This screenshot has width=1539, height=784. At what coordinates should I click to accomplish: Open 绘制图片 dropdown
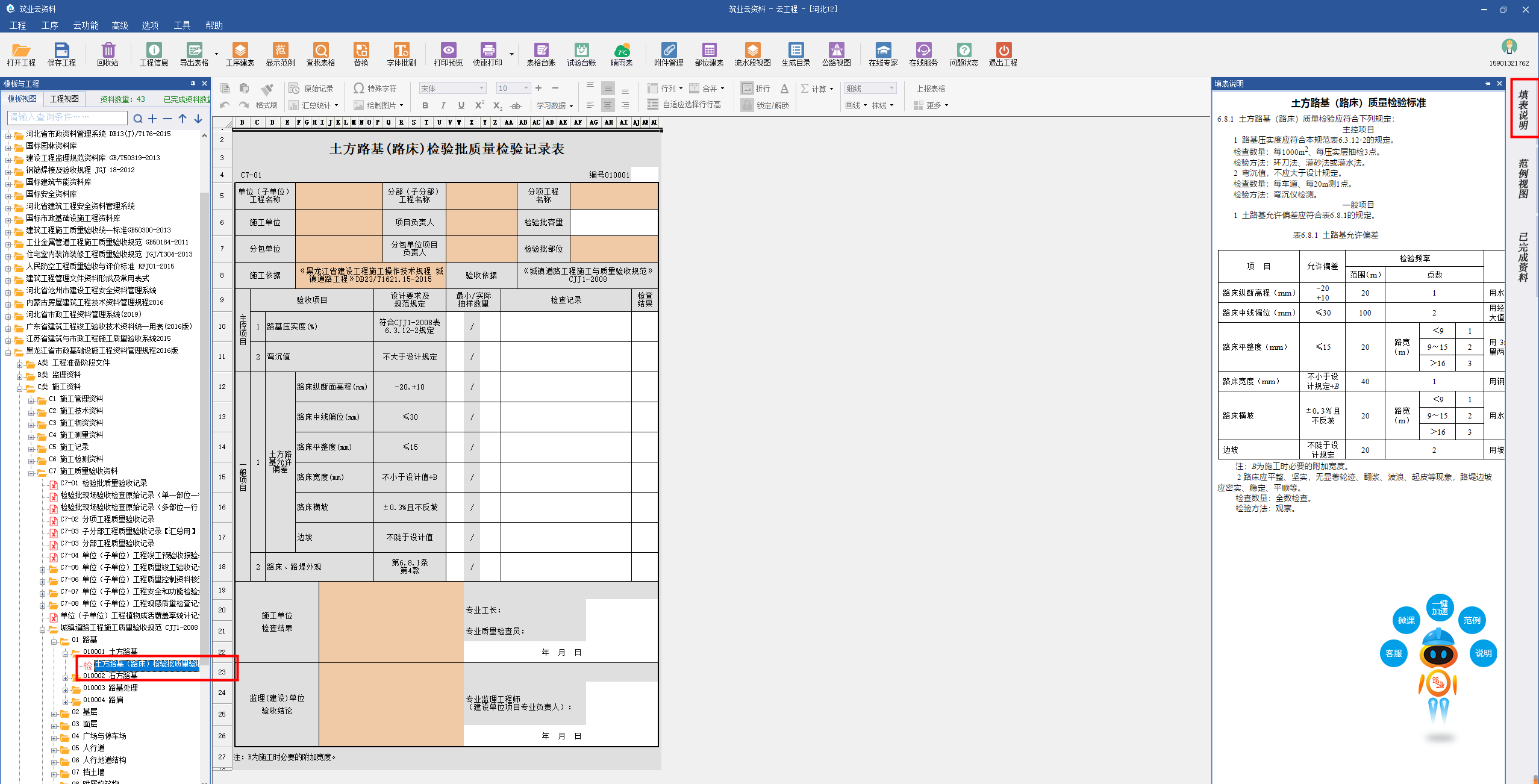378,105
